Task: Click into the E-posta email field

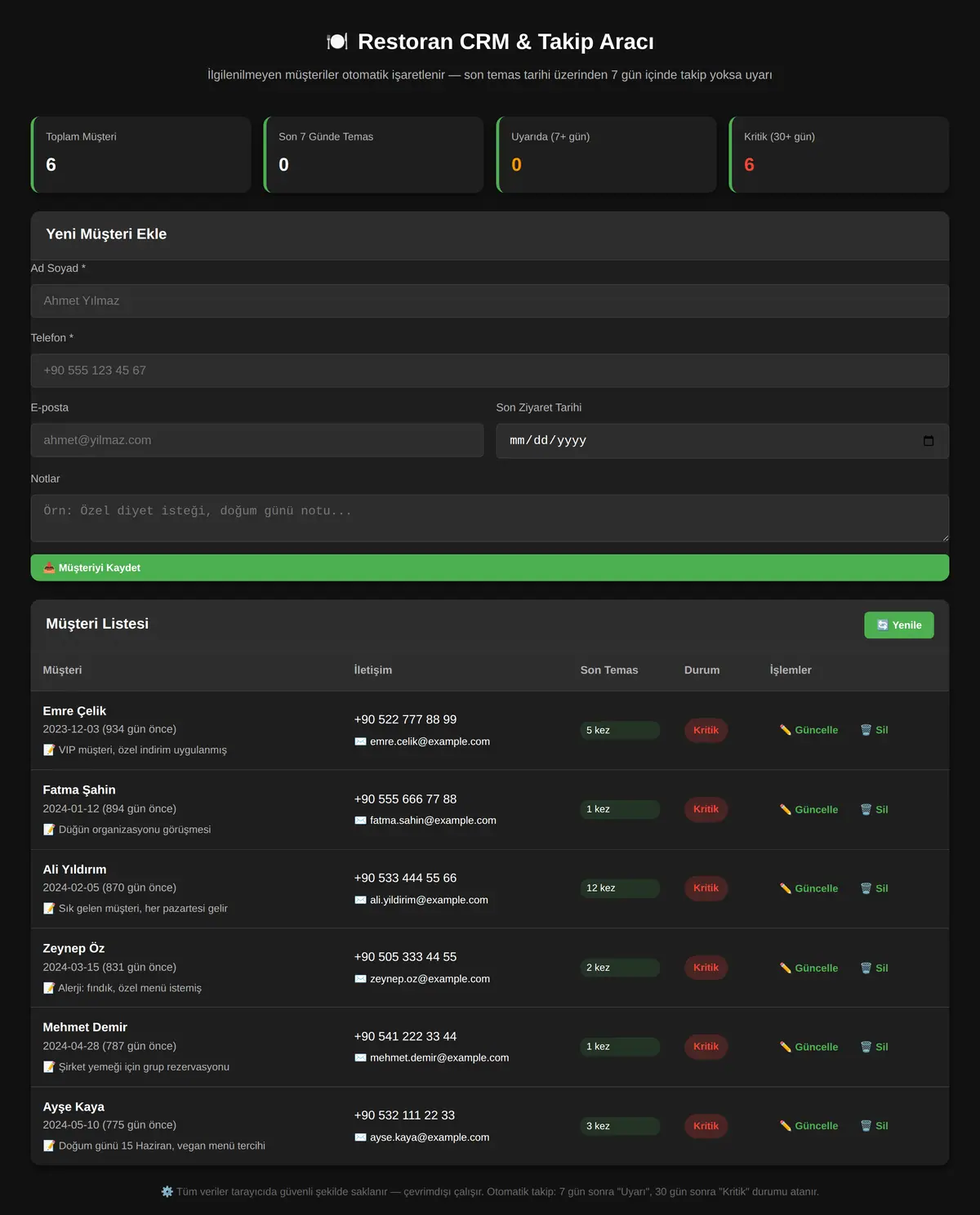Action: click(257, 440)
